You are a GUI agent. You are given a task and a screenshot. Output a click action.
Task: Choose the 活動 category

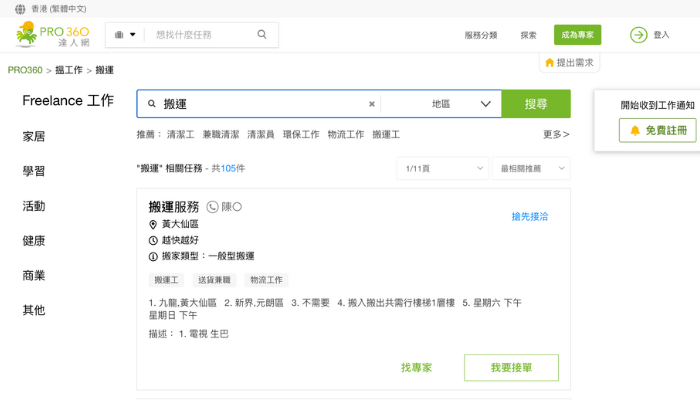click(x=34, y=206)
